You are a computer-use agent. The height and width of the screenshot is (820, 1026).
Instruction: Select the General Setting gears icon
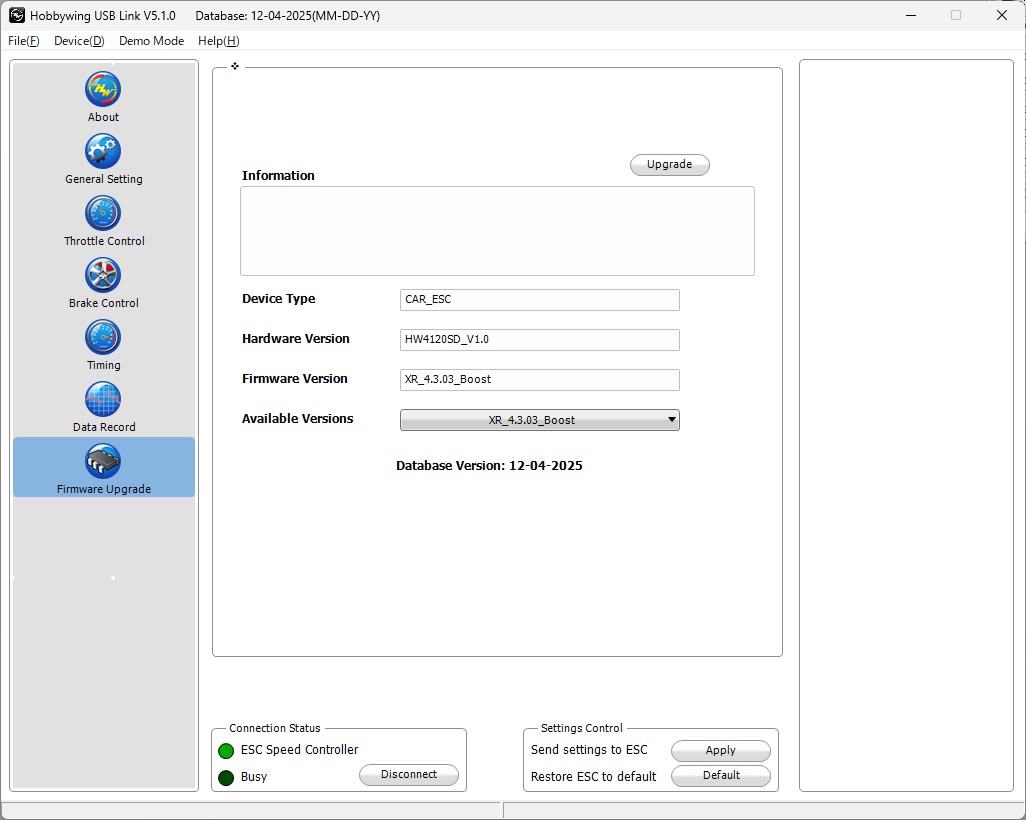pyautogui.click(x=103, y=151)
